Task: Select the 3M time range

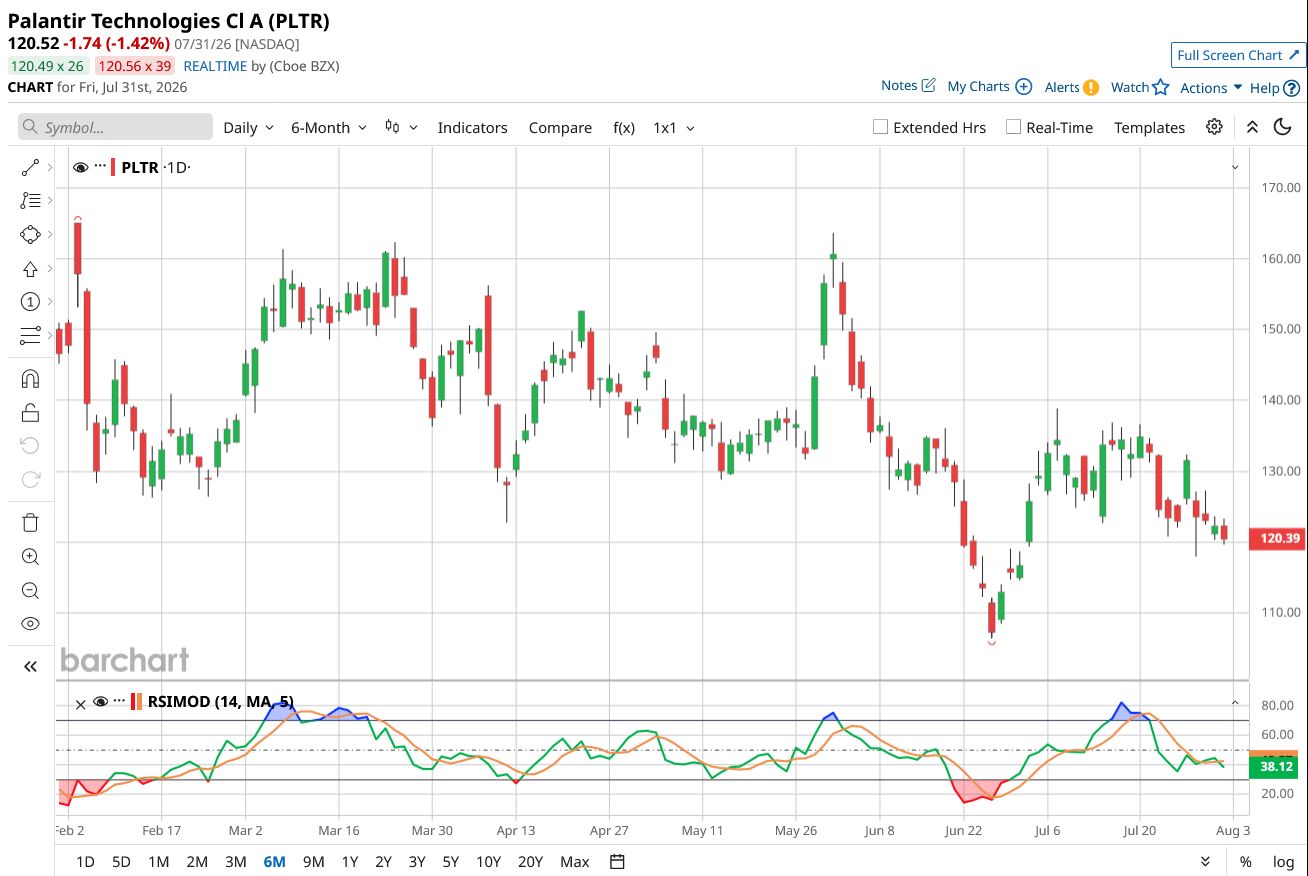Action: click(x=235, y=862)
